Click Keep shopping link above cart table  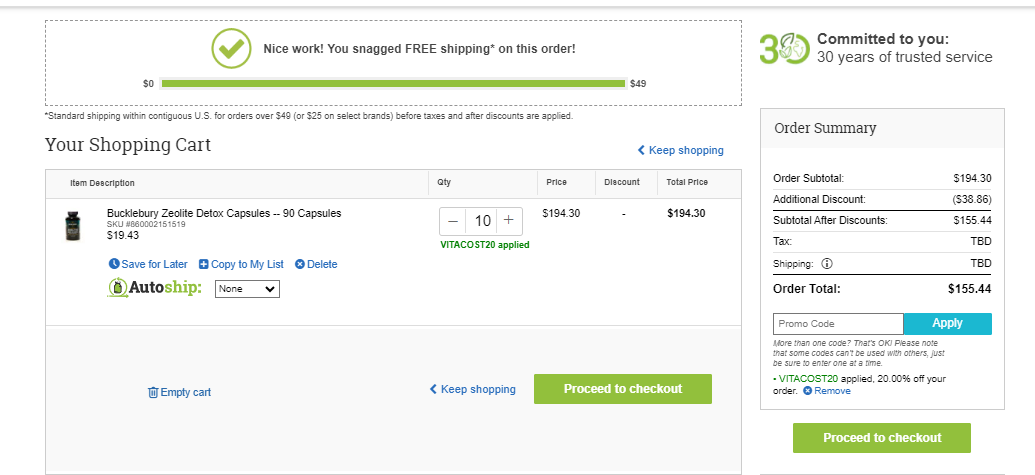coord(681,150)
